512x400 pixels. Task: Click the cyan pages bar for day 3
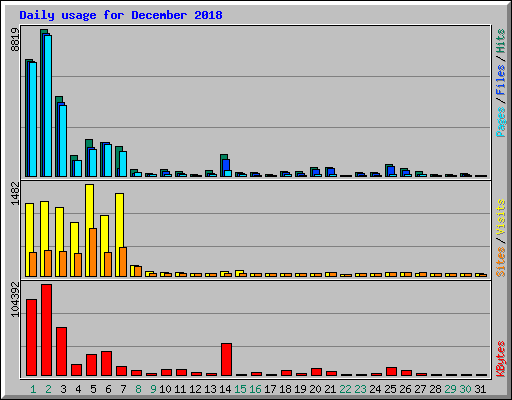coord(63,141)
